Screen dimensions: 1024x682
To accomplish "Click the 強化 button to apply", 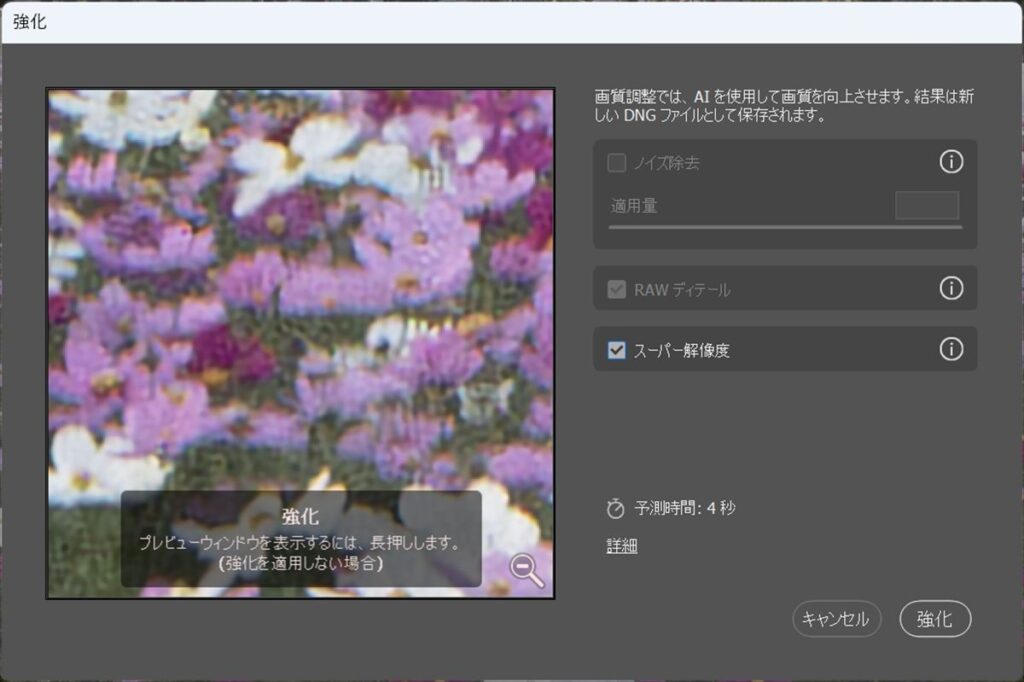I will (935, 619).
